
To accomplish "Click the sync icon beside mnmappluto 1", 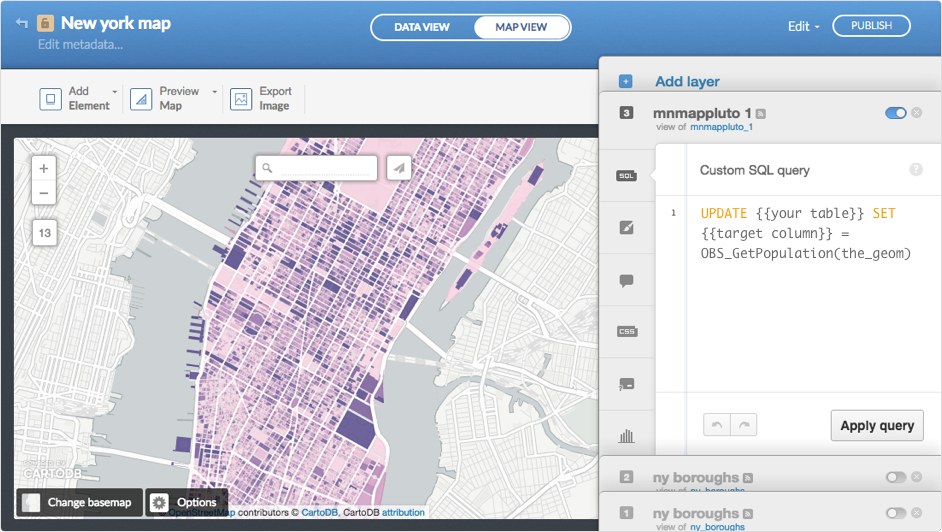I will pos(761,113).
